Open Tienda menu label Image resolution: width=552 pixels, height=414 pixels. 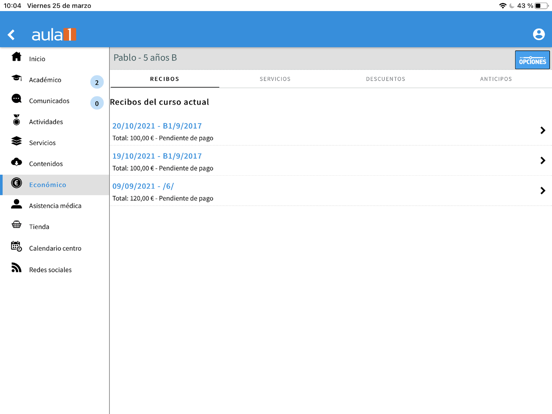[39, 226]
